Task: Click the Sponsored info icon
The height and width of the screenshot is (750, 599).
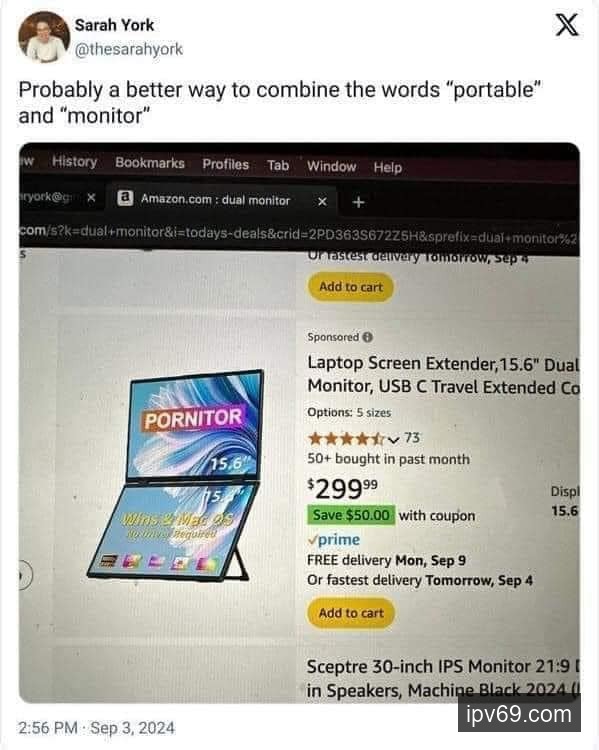Action: click(367, 337)
